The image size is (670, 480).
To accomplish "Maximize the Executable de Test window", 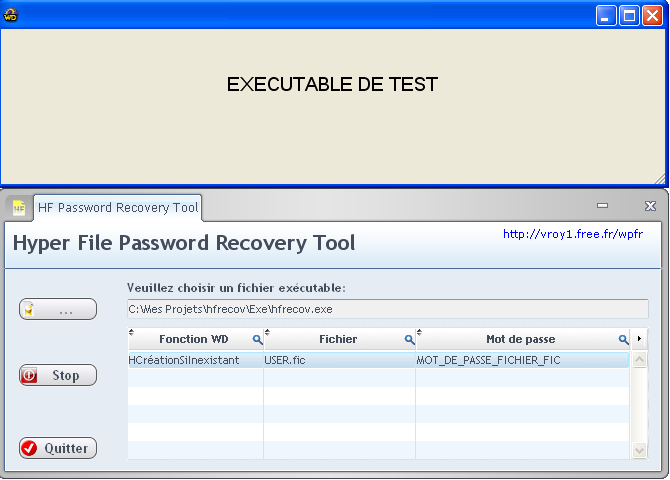I will [x=629, y=16].
